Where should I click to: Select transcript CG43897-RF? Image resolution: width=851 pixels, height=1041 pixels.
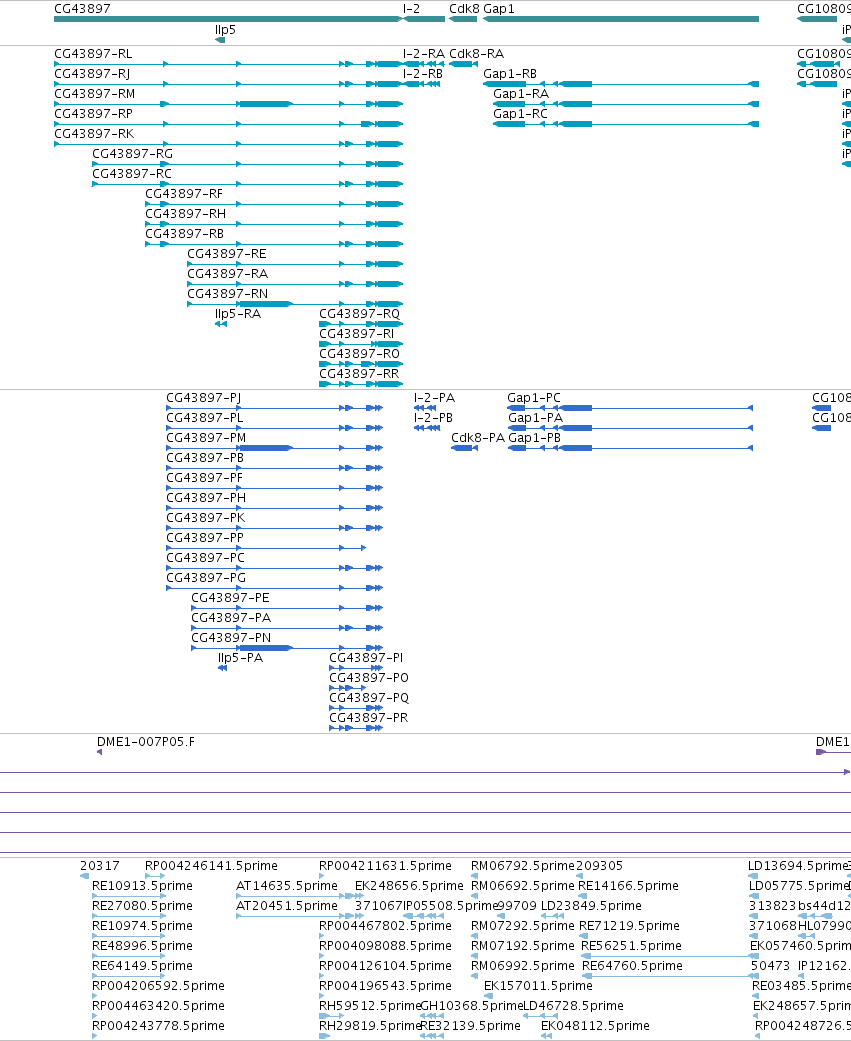(273, 204)
